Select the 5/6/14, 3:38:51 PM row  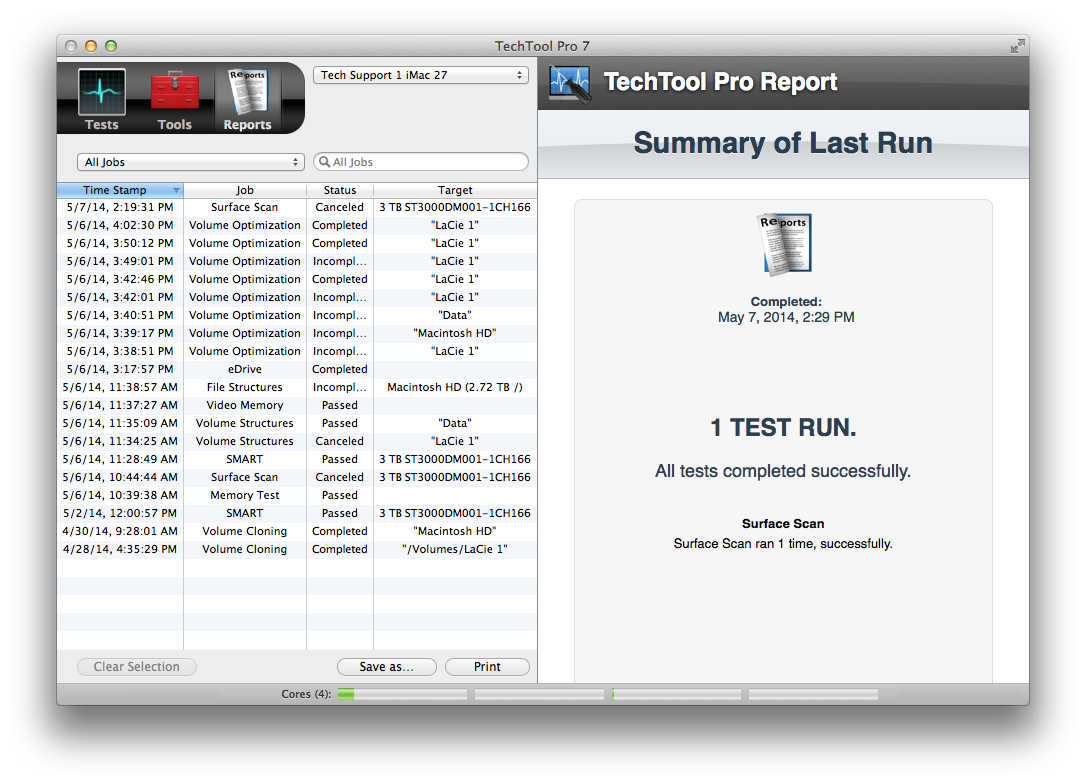pos(297,351)
